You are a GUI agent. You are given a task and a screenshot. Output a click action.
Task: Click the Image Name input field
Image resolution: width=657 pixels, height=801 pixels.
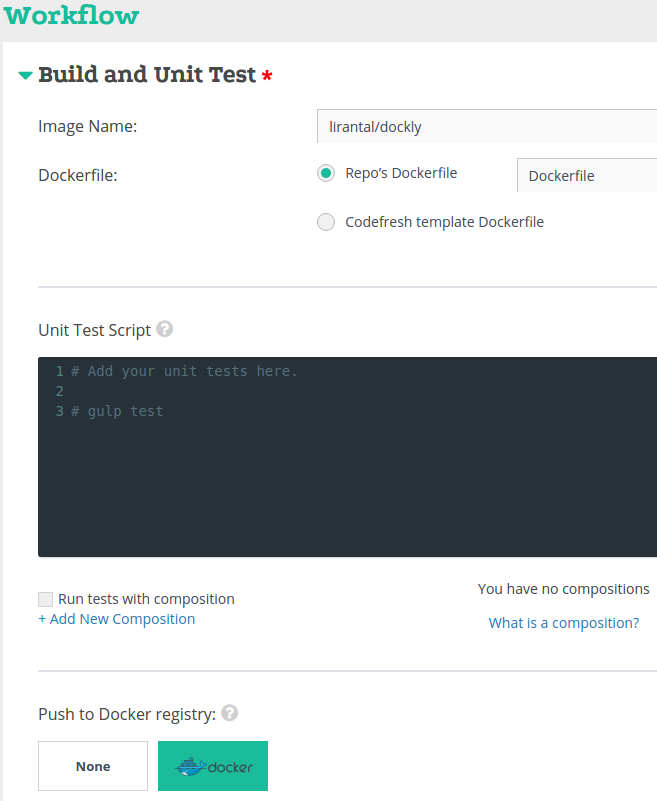[486, 127]
